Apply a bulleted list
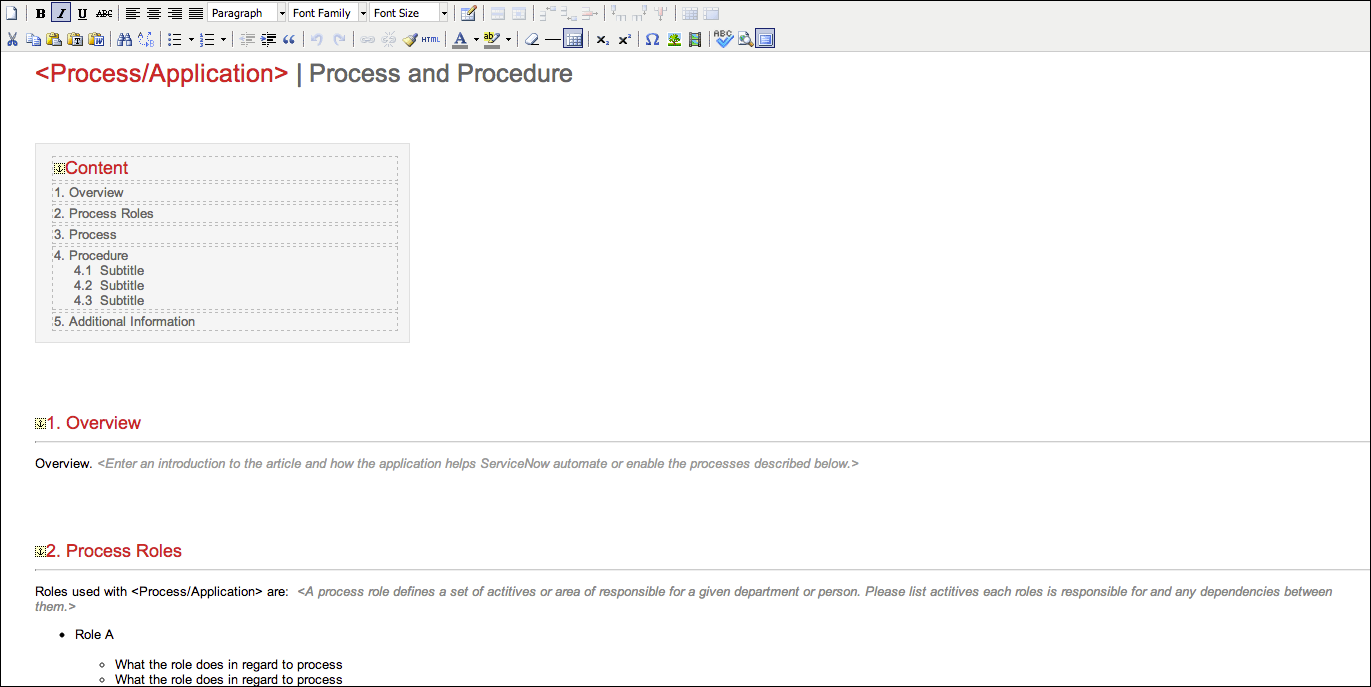This screenshot has width=1371, height=687. pos(173,39)
